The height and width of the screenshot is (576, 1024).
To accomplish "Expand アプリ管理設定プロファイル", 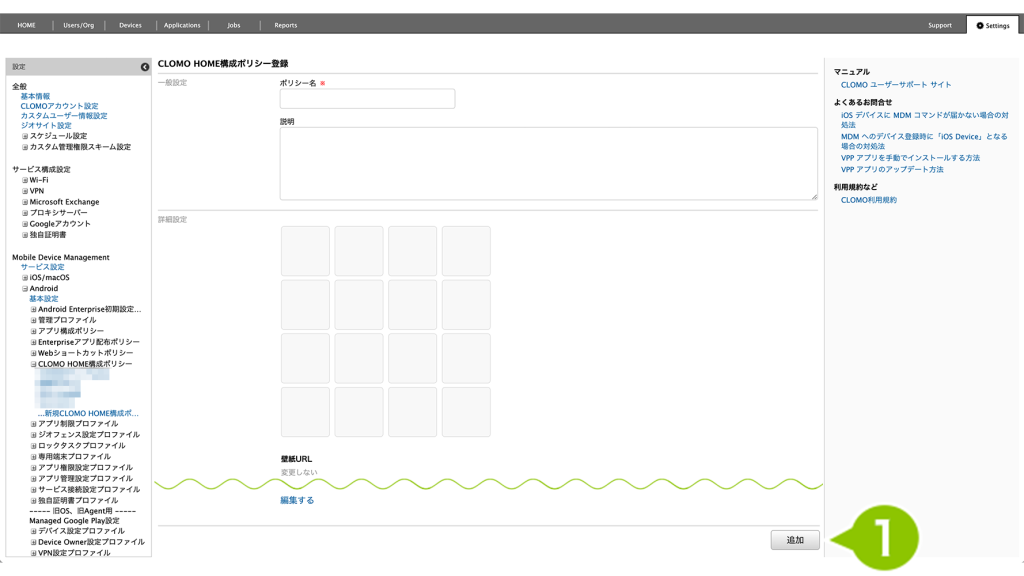I will click(x=33, y=479).
